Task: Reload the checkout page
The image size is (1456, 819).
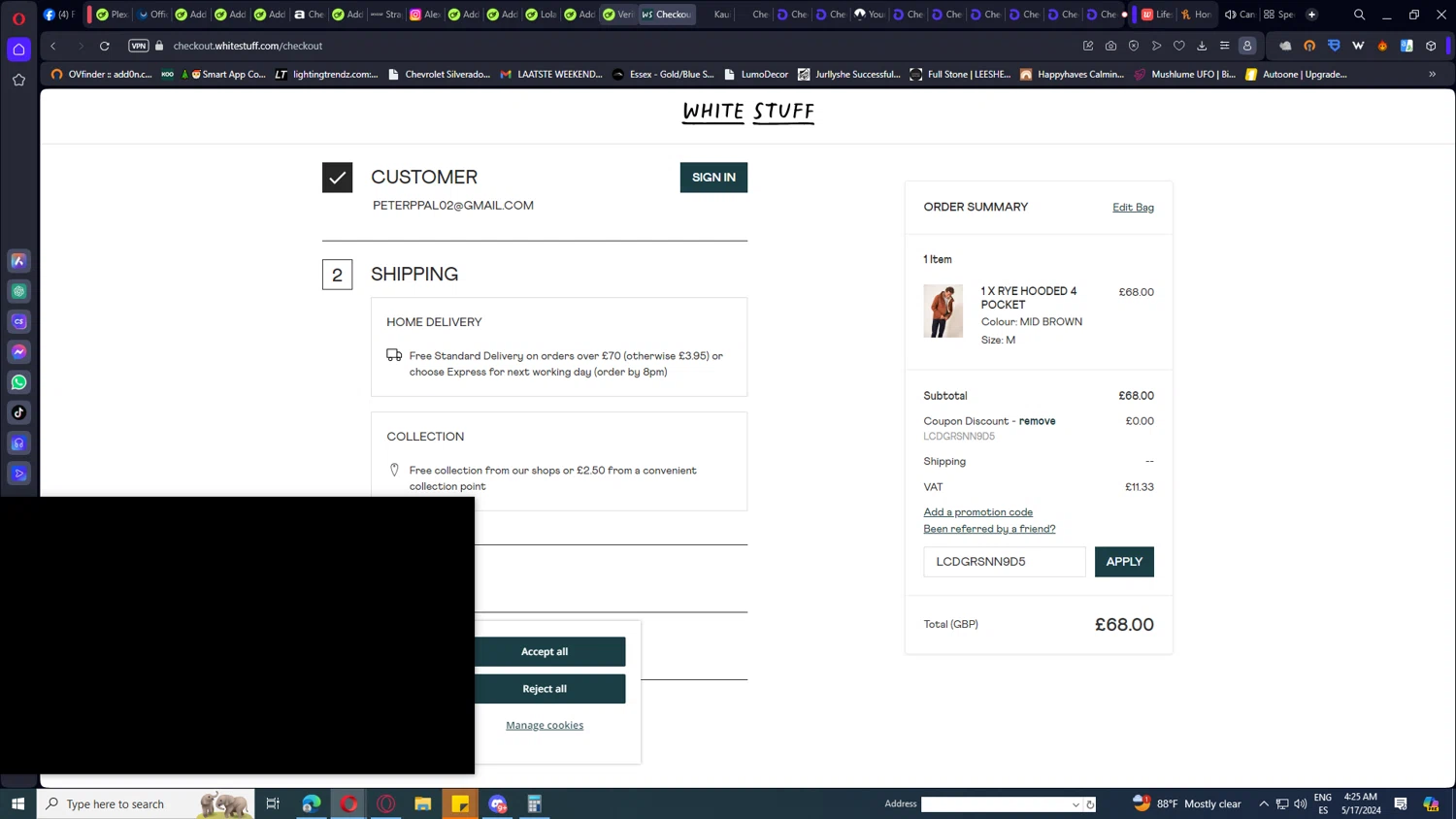Action: (105, 46)
